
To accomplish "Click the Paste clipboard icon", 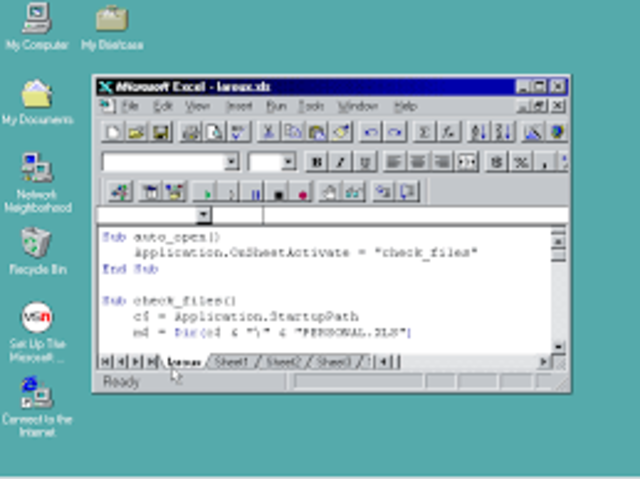I will 316,132.
